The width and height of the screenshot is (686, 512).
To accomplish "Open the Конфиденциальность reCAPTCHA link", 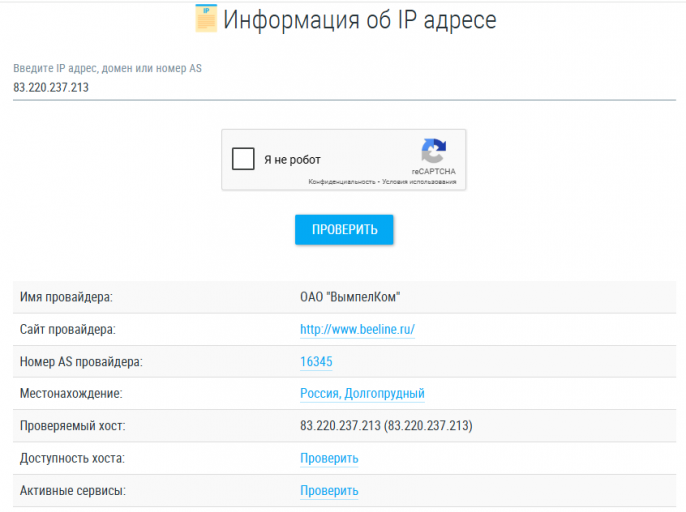I will tap(342, 182).
